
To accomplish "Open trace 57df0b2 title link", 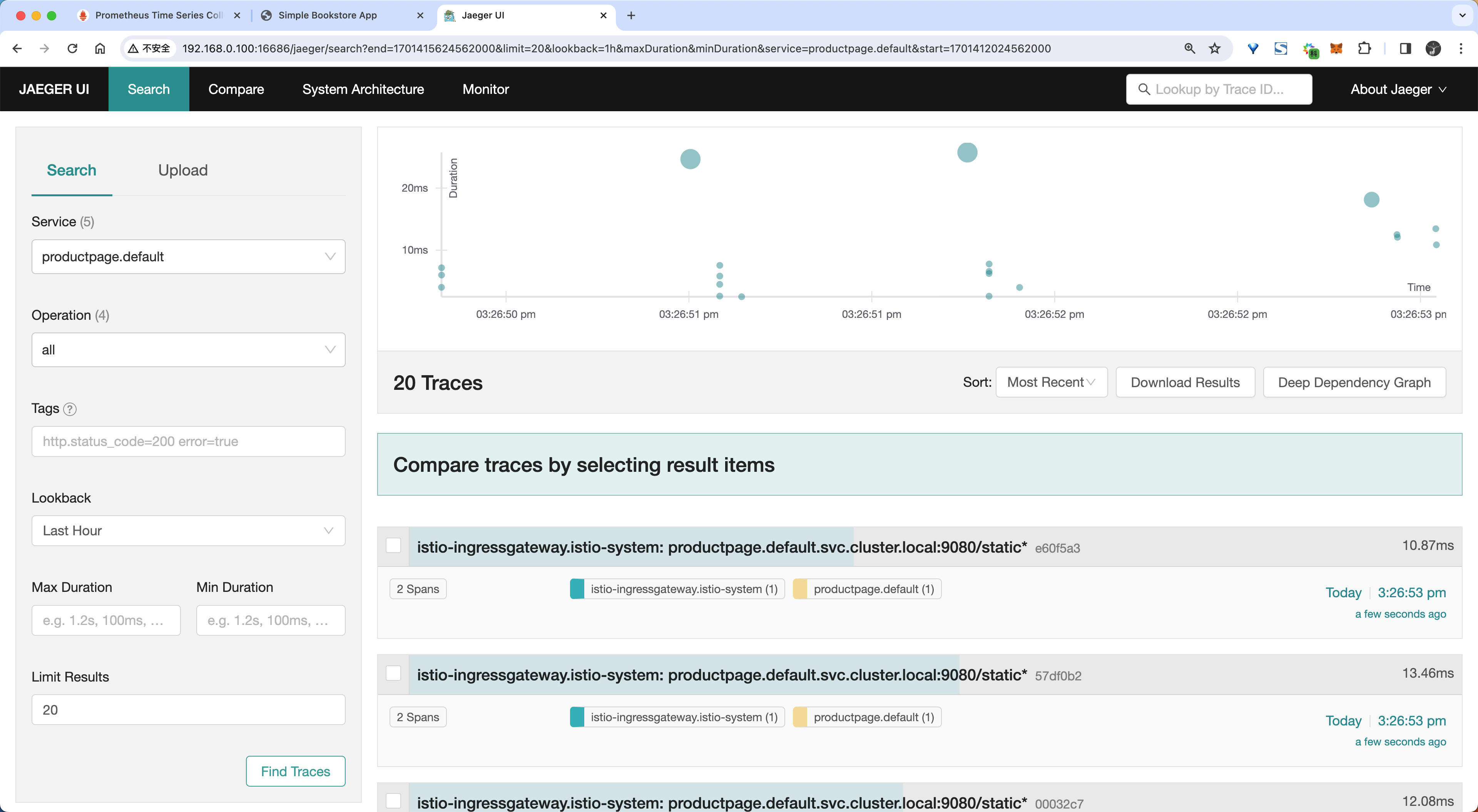I will (722, 675).
